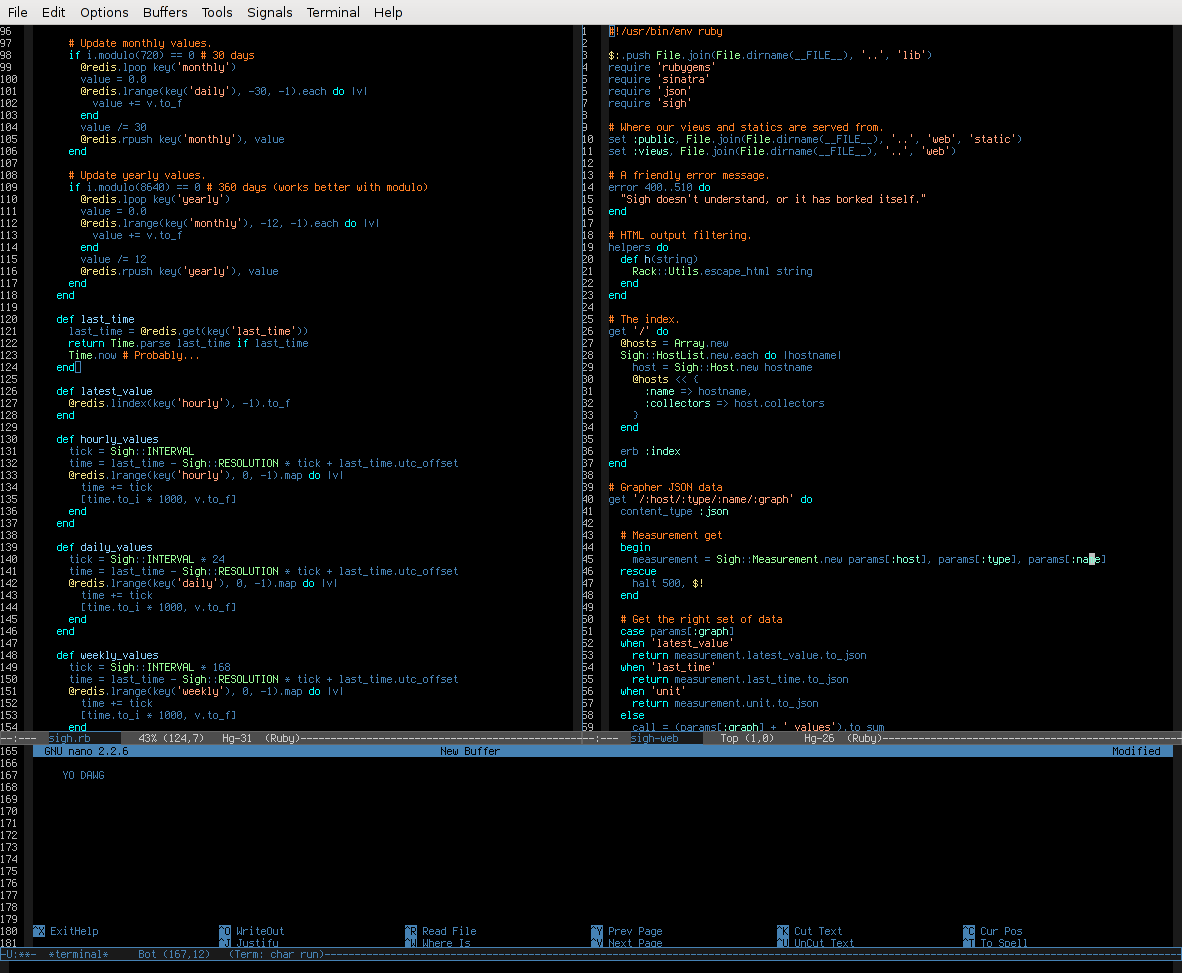Click the ^C Cur Pos shortcut in nano

click(994, 931)
